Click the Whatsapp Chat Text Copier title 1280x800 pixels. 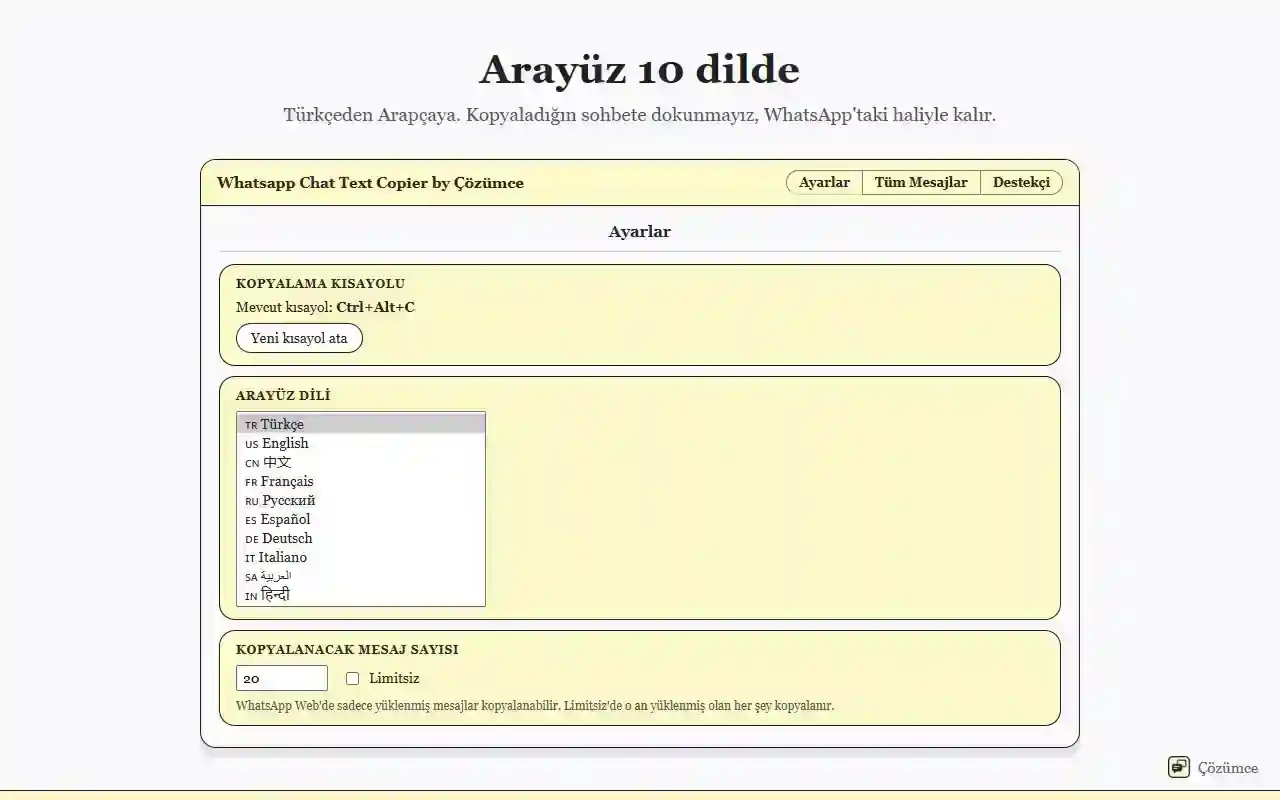(370, 183)
